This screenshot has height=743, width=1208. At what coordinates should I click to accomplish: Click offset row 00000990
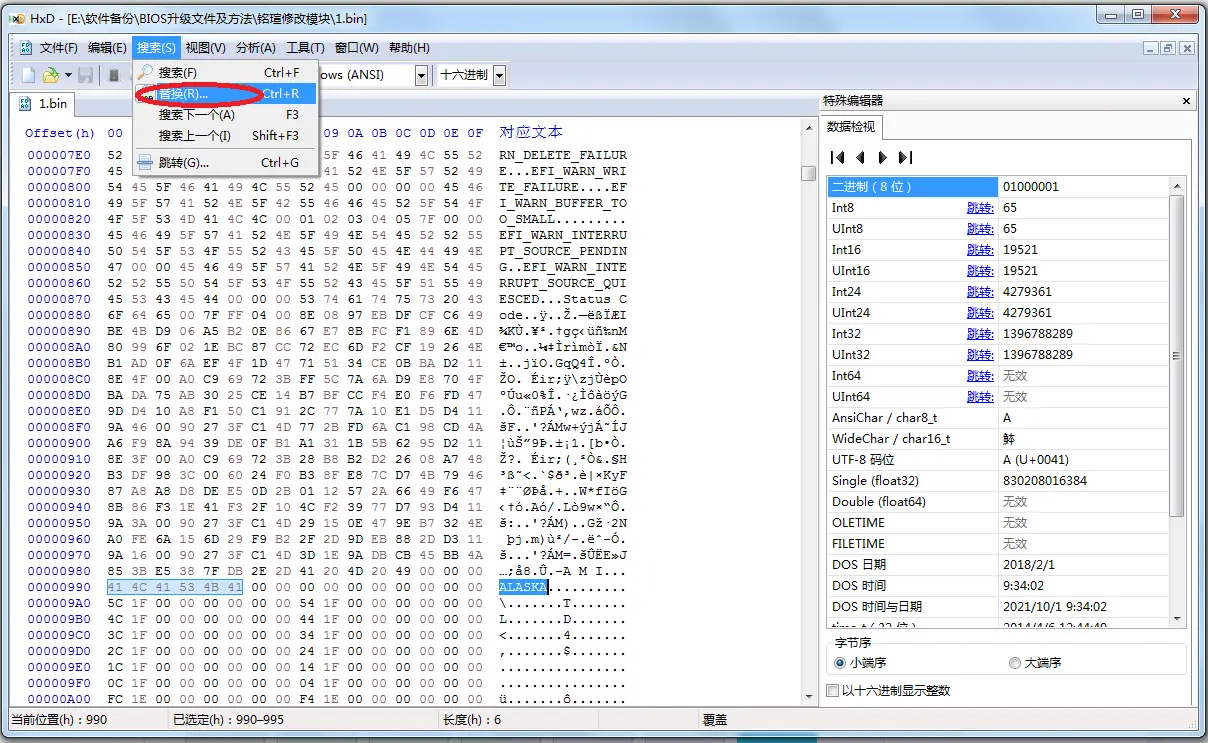[58, 587]
